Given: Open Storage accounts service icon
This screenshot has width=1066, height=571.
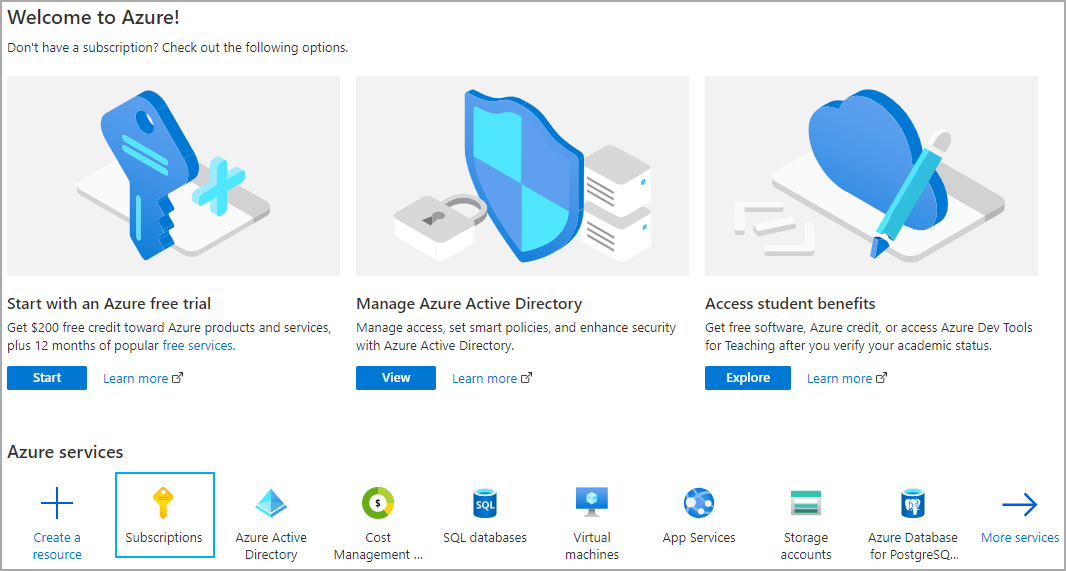Looking at the screenshot, I should coord(806,504).
